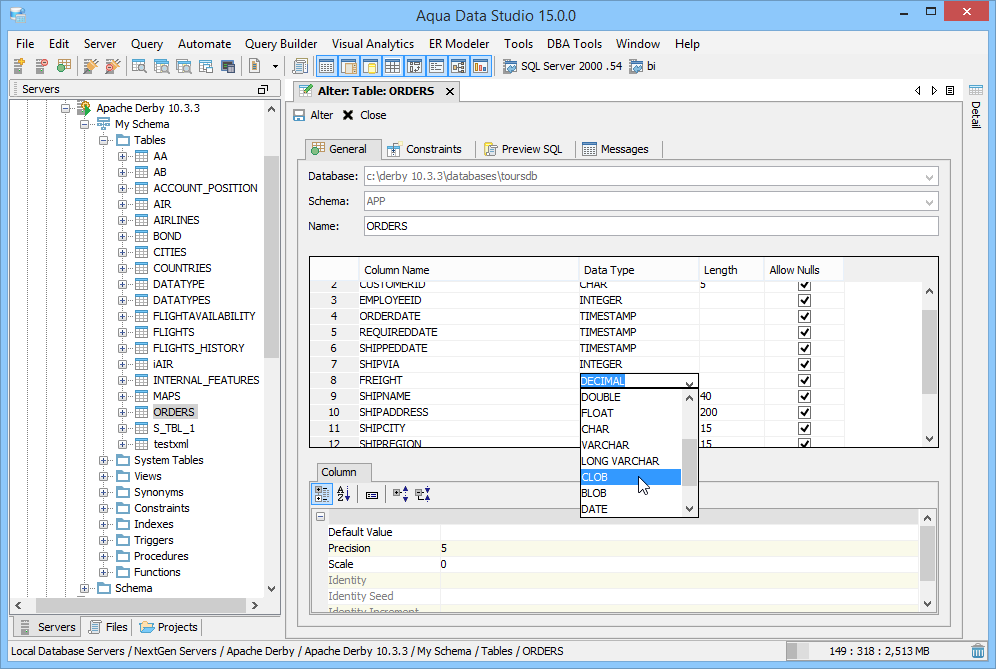Screen dimensions: 996x669
Task: Close the Alter: Table: ORDERS tab
Action: tap(450, 91)
